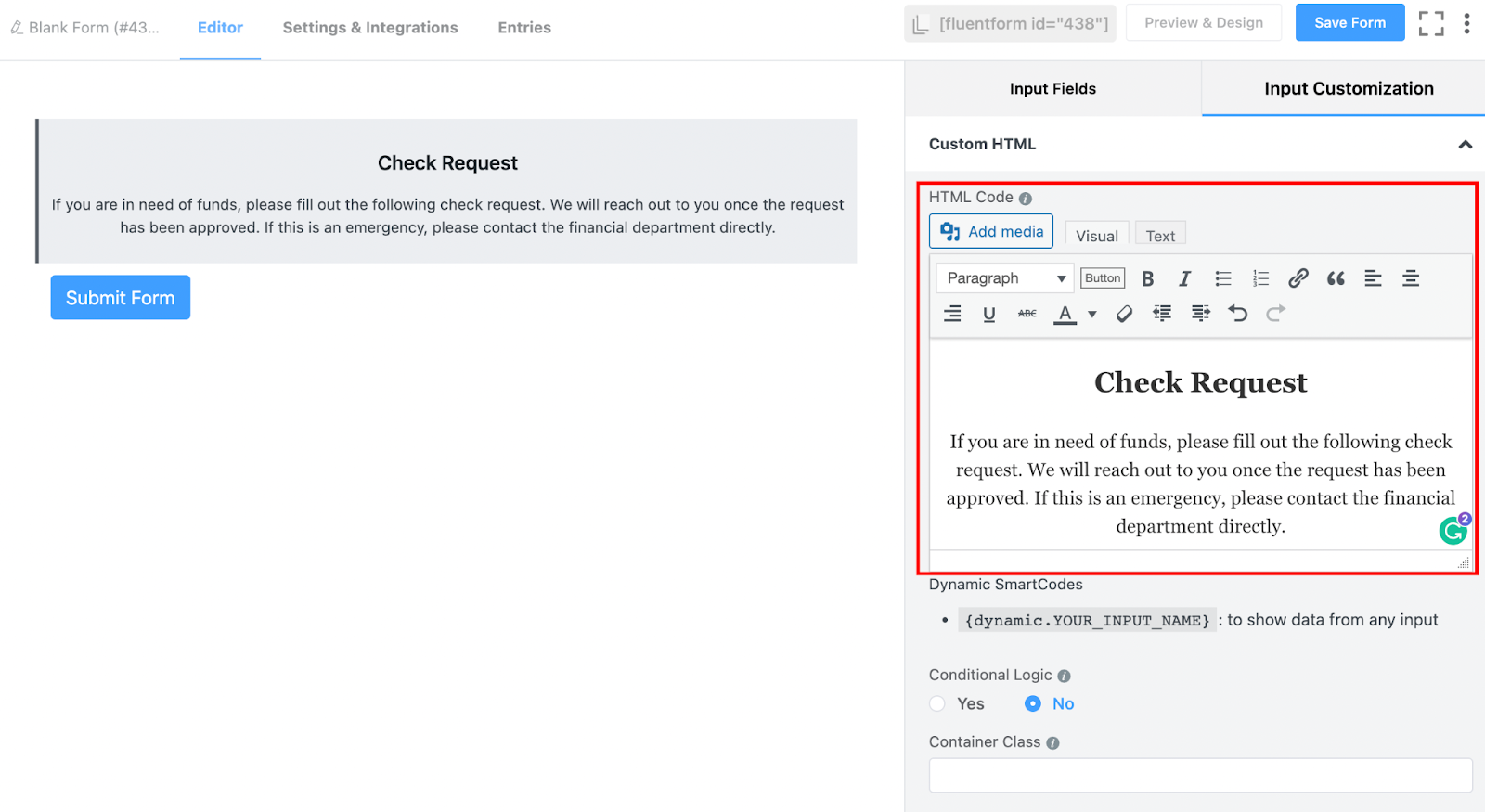Open Preview & Design
The width and height of the screenshot is (1485, 812).
1204,23
